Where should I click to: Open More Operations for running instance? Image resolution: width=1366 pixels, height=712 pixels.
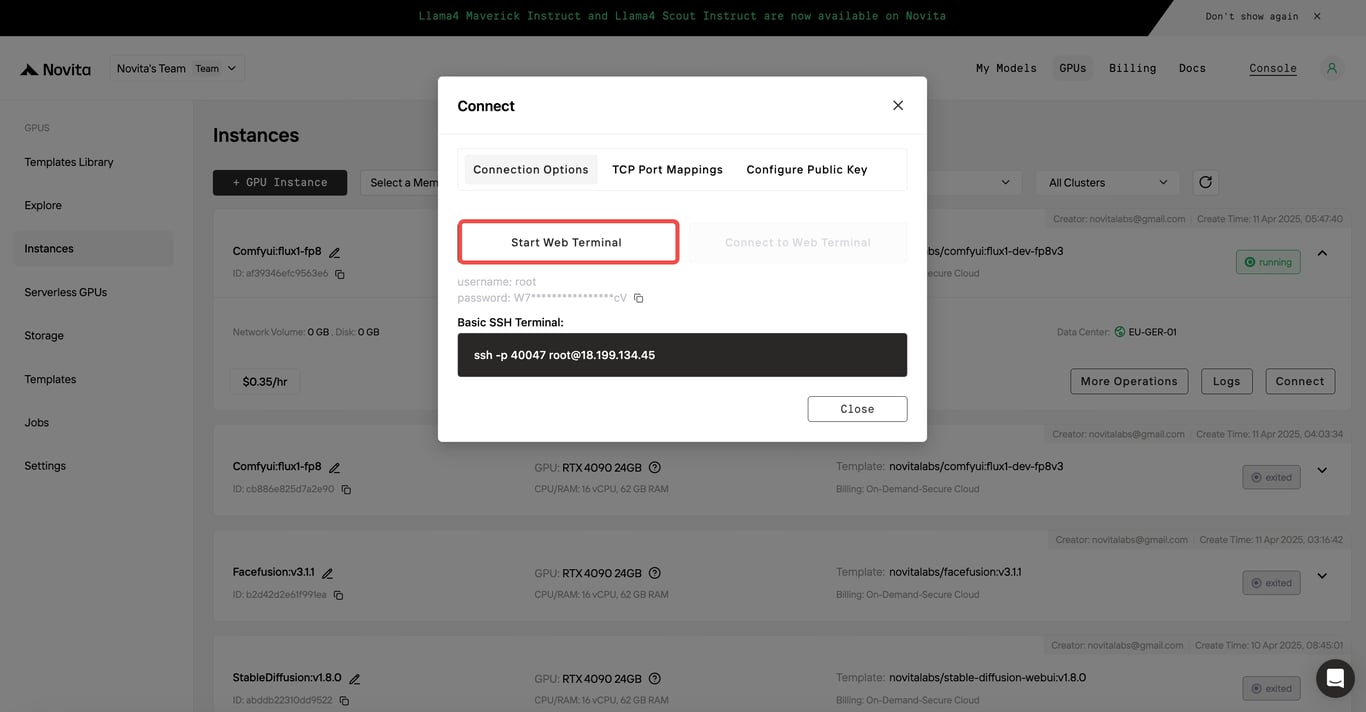click(x=1129, y=381)
